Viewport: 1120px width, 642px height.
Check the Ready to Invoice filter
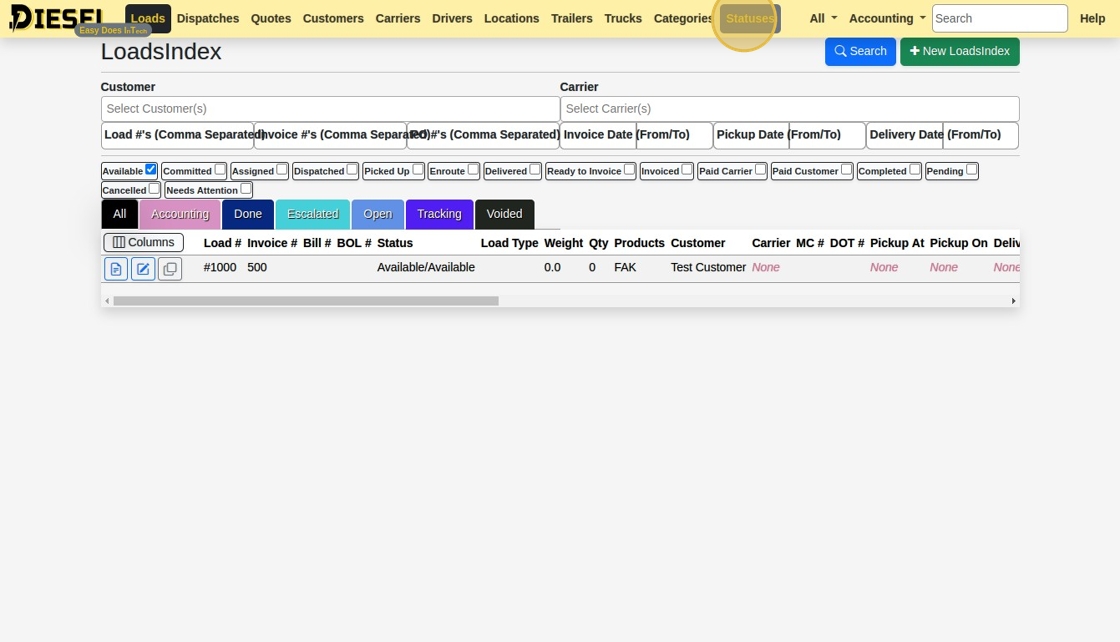pos(629,170)
